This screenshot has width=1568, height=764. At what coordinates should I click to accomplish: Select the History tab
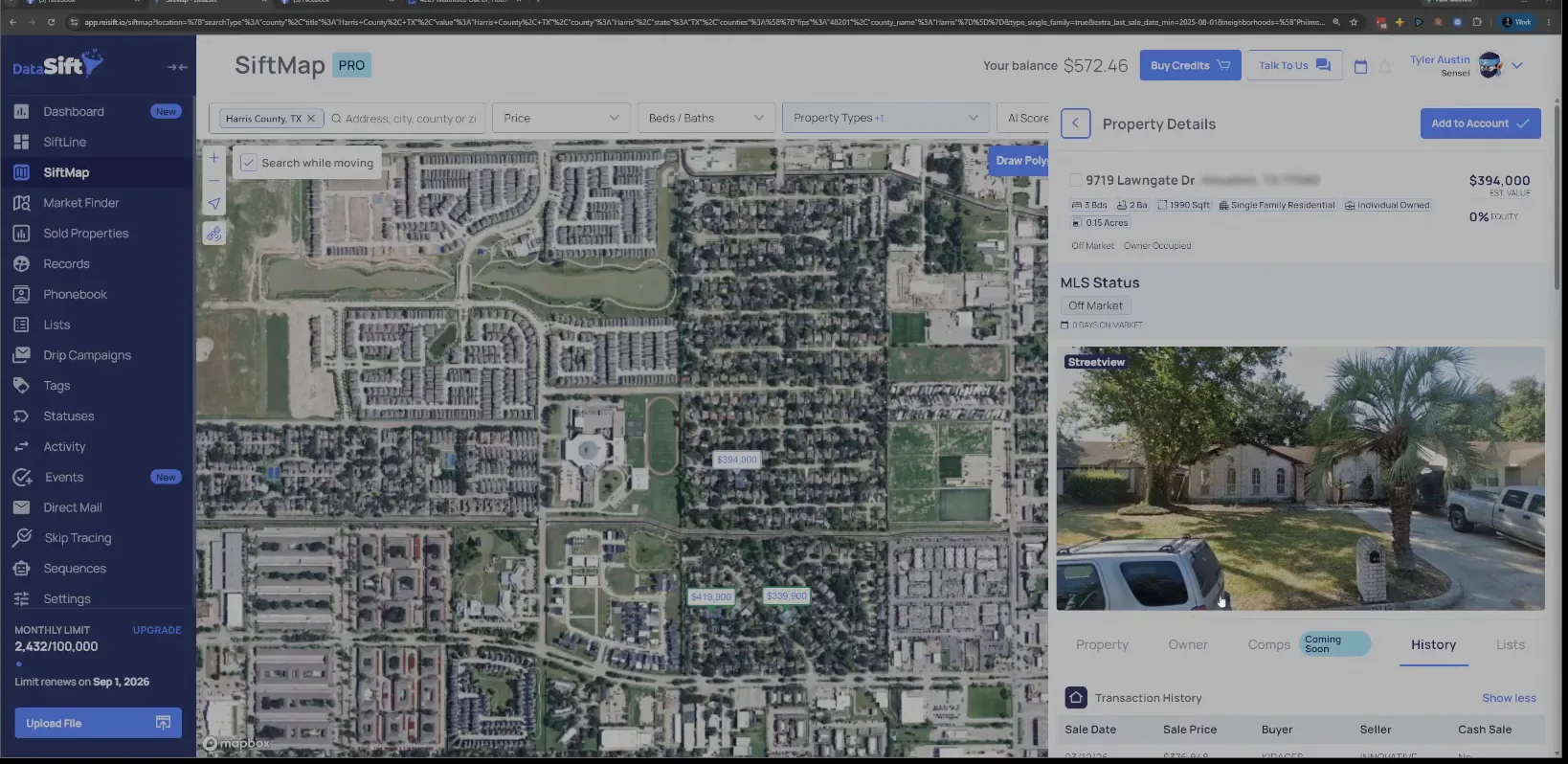tap(1433, 644)
